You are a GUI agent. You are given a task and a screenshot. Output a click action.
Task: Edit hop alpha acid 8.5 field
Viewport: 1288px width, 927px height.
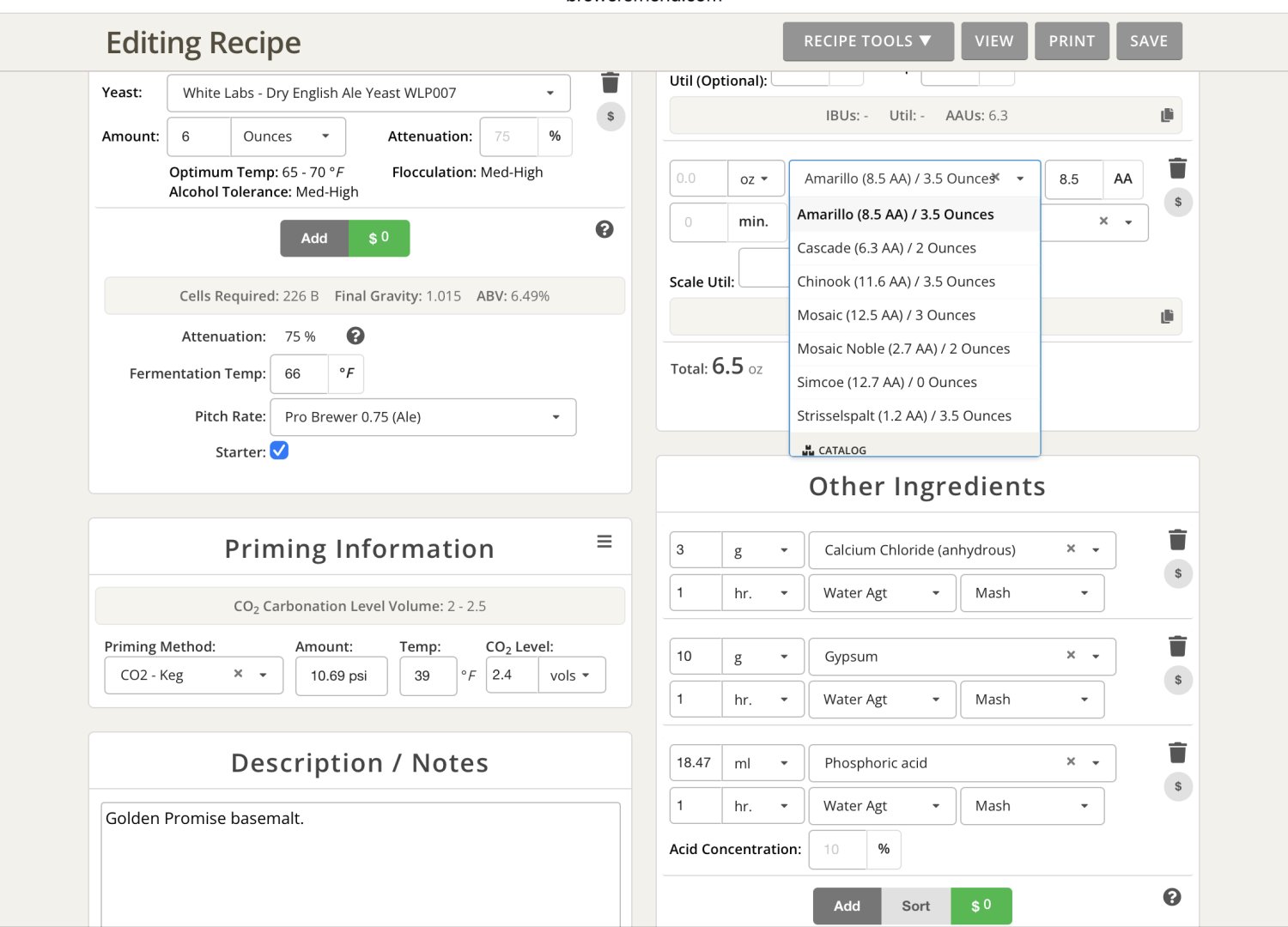click(1073, 179)
